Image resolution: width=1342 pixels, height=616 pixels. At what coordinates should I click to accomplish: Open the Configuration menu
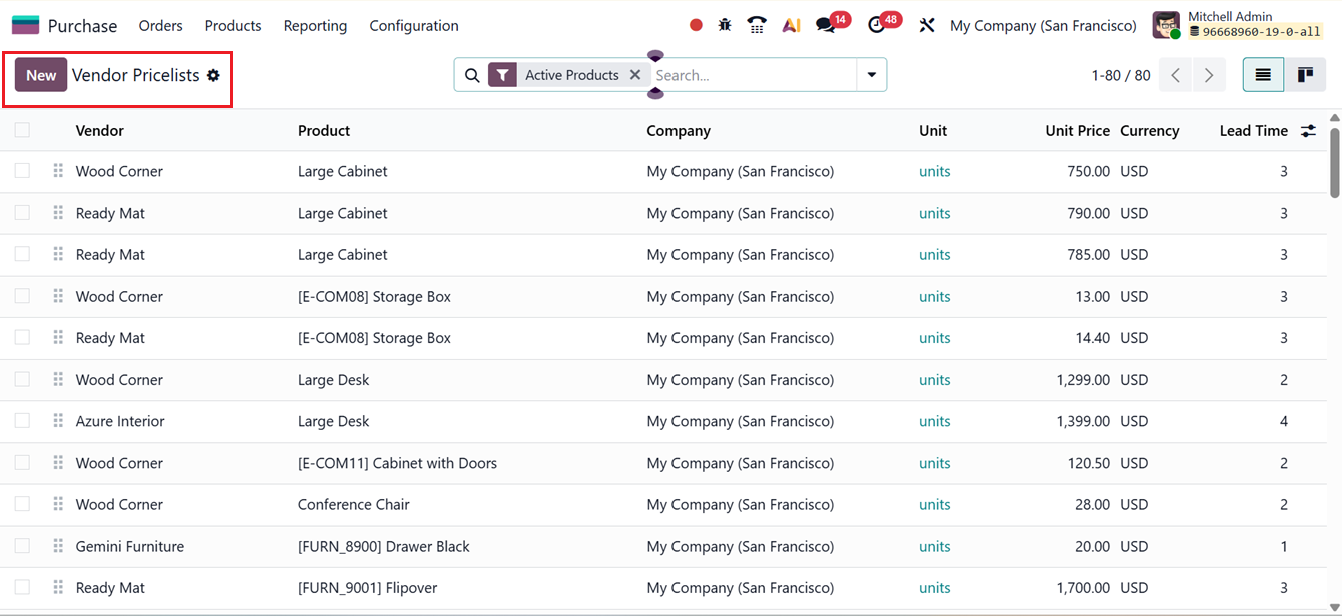[414, 26]
